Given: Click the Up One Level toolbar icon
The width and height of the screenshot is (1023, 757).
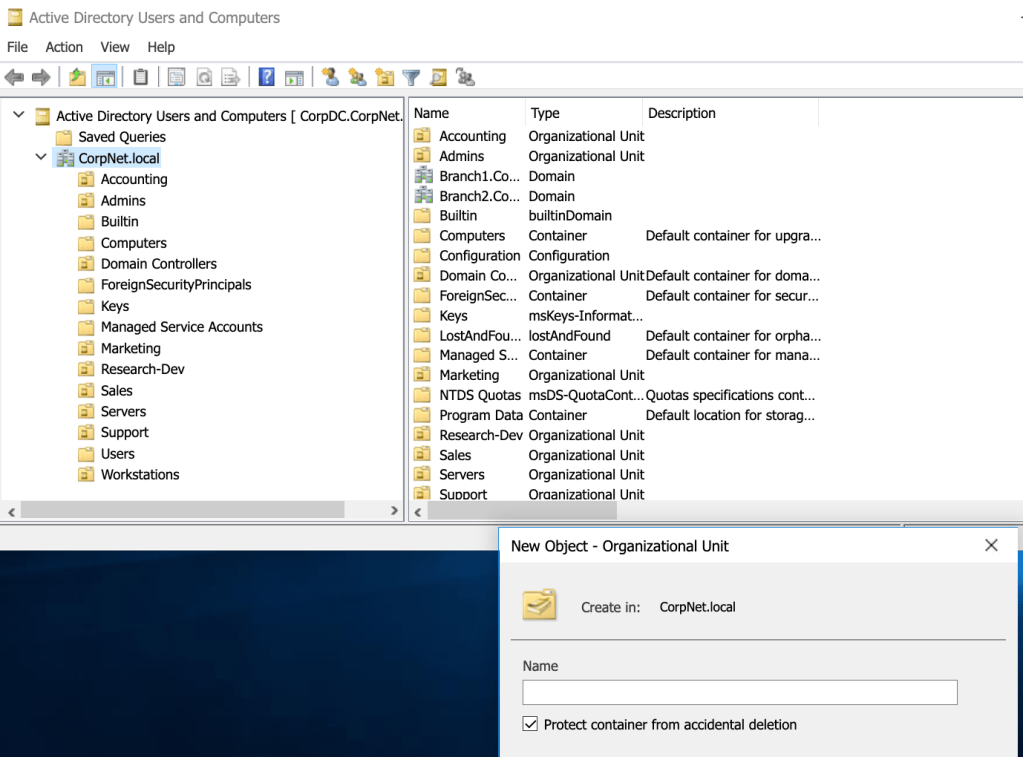Looking at the screenshot, I should point(77,77).
